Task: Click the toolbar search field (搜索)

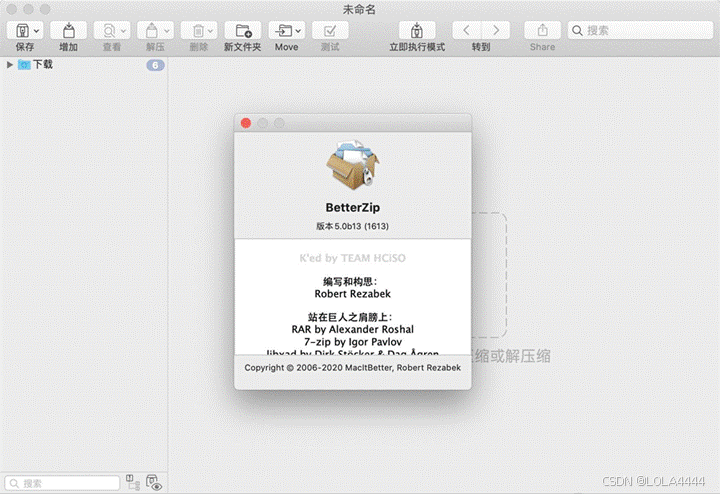Action: tap(640, 30)
